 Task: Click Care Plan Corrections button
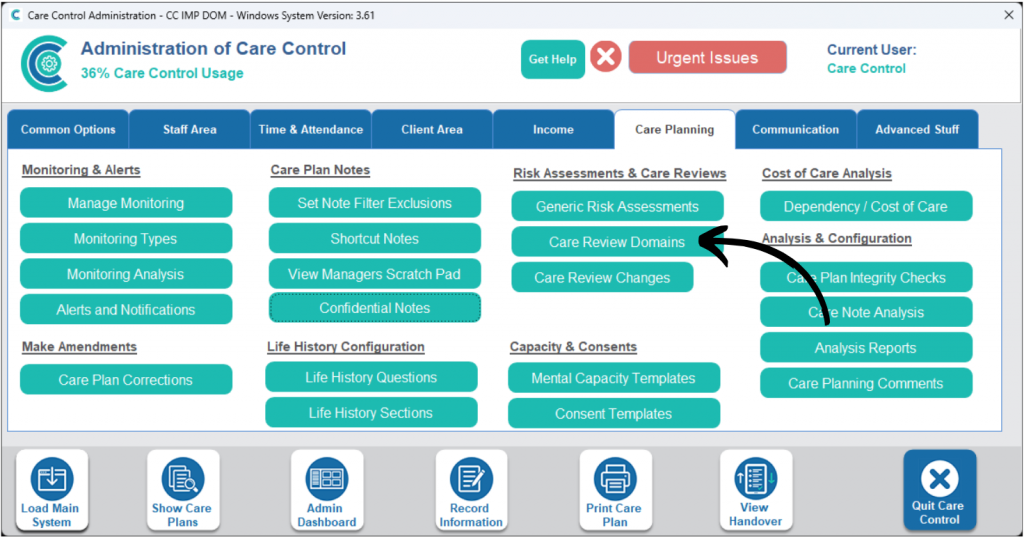[126, 380]
